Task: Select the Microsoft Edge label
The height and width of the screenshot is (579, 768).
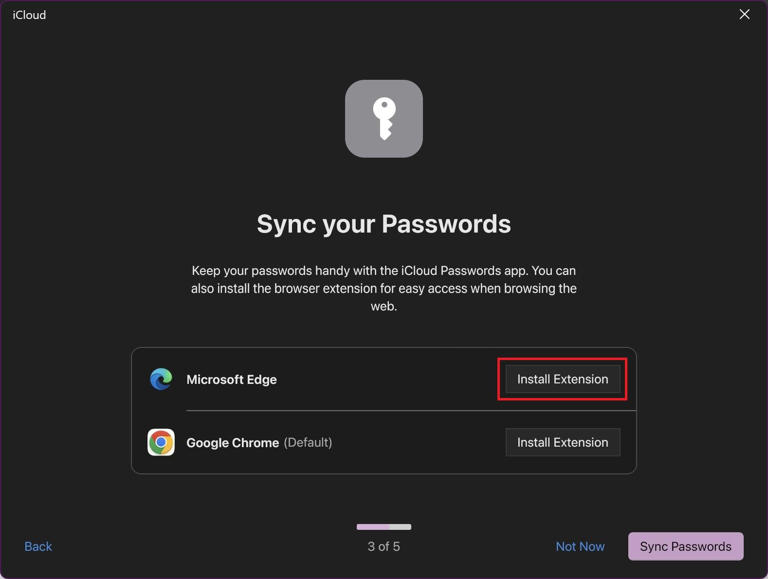Action: pos(231,380)
